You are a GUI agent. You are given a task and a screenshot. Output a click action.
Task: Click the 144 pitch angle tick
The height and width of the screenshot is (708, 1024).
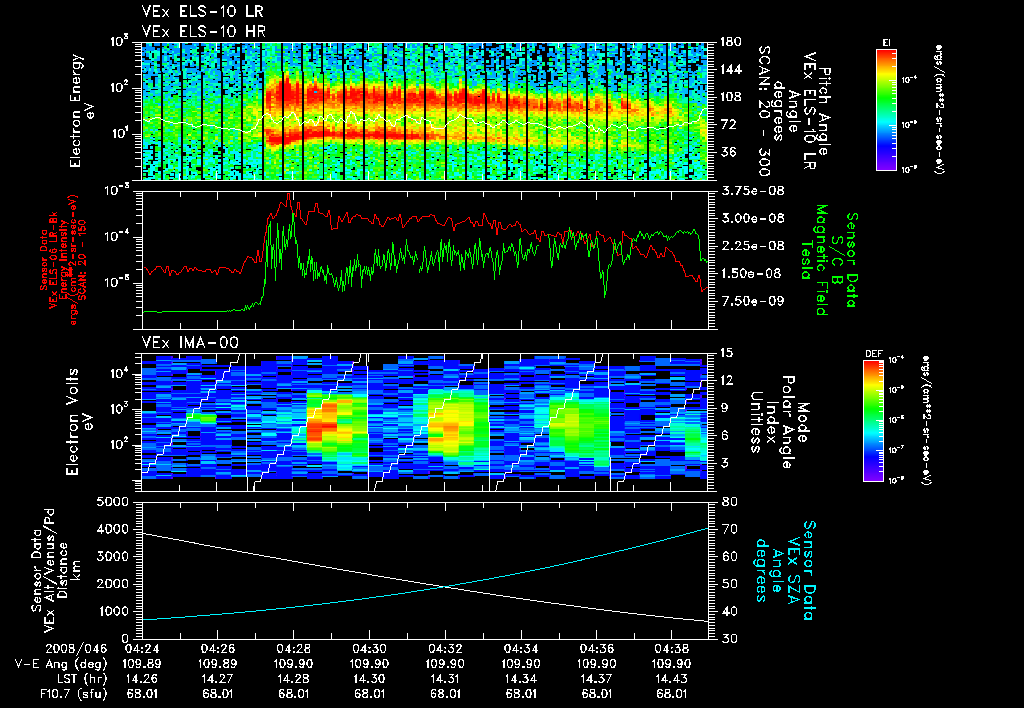point(731,69)
